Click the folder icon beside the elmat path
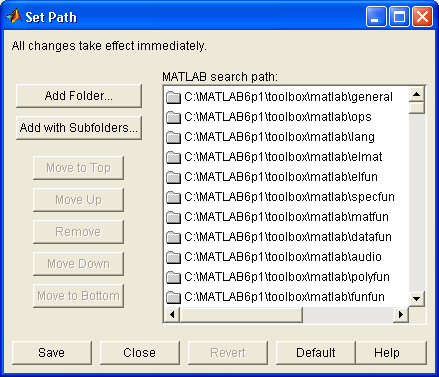 coord(173,157)
